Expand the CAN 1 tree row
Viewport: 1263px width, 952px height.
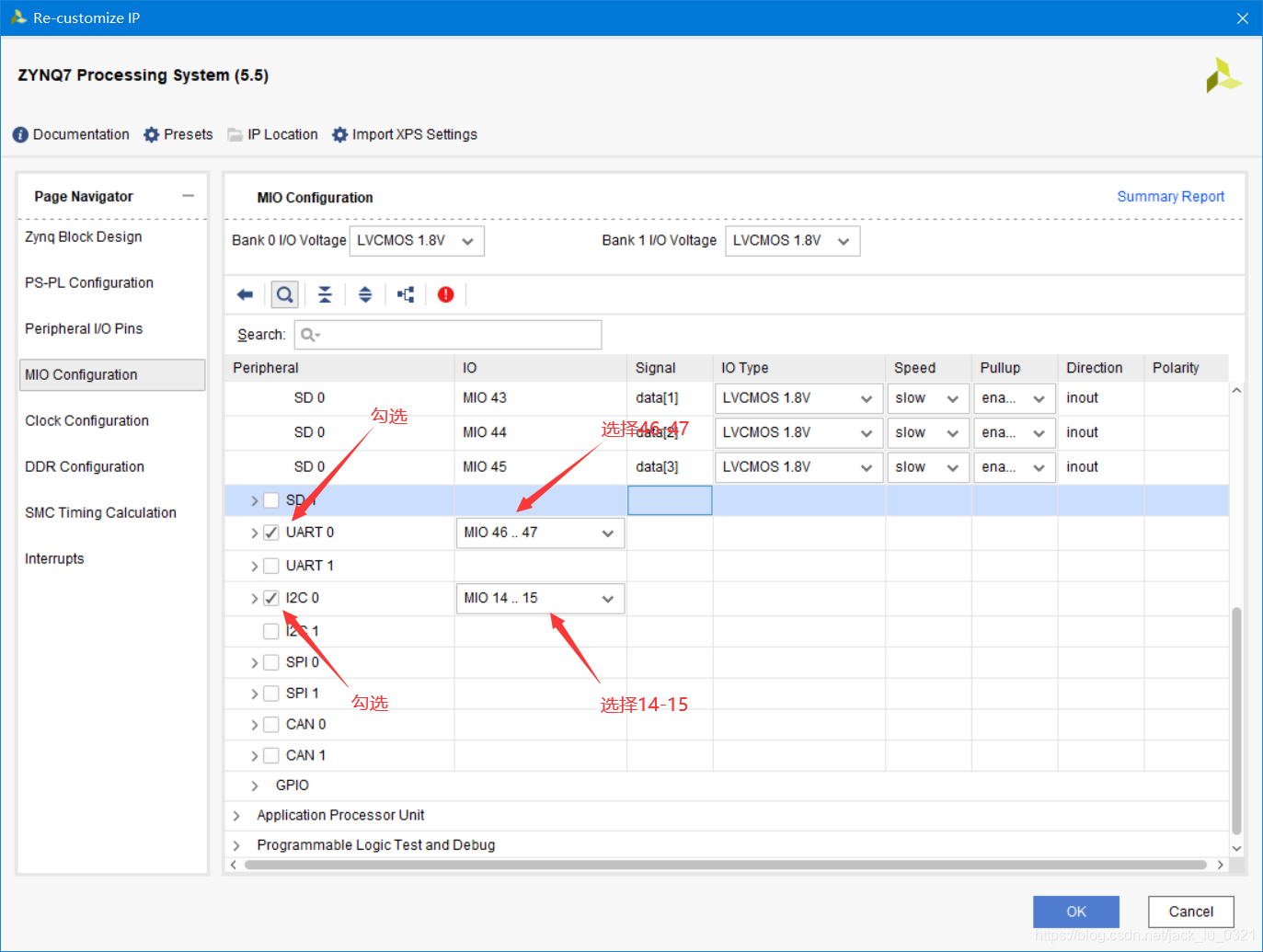pos(255,755)
